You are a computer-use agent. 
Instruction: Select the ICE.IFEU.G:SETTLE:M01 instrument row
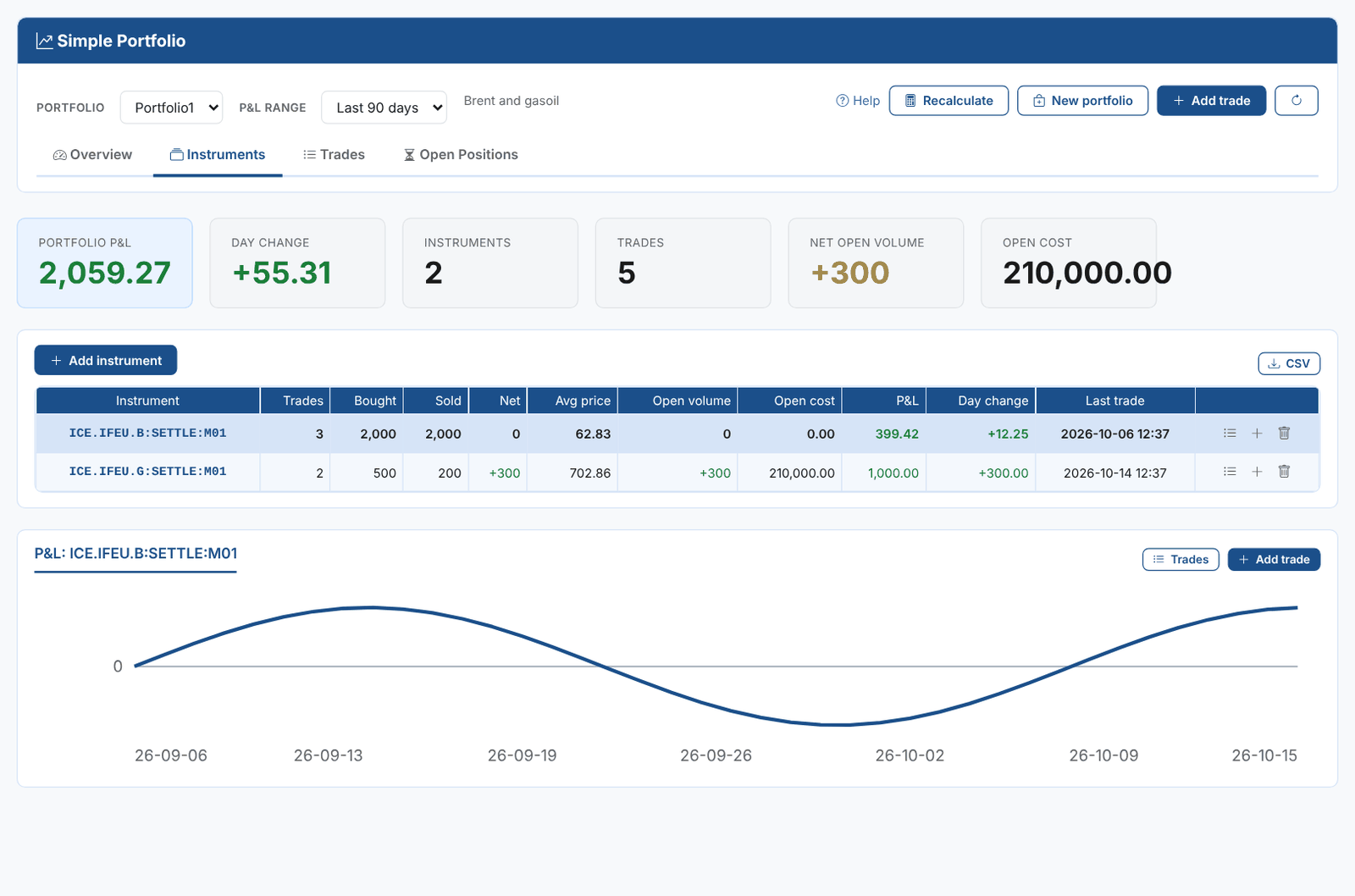pyautogui.click(x=677, y=473)
